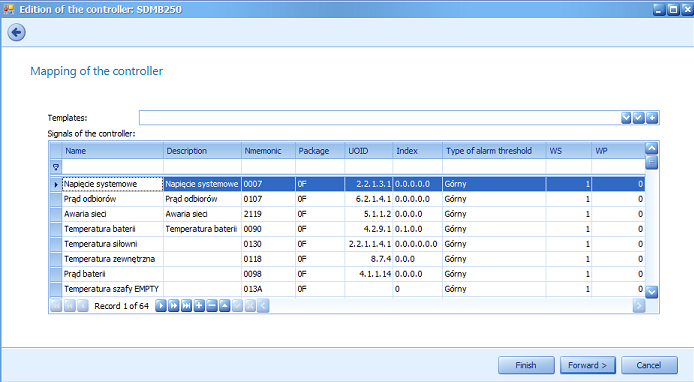This screenshot has height=382, width=694.
Task: Delete current record with minus button
Action: click(212, 306)
